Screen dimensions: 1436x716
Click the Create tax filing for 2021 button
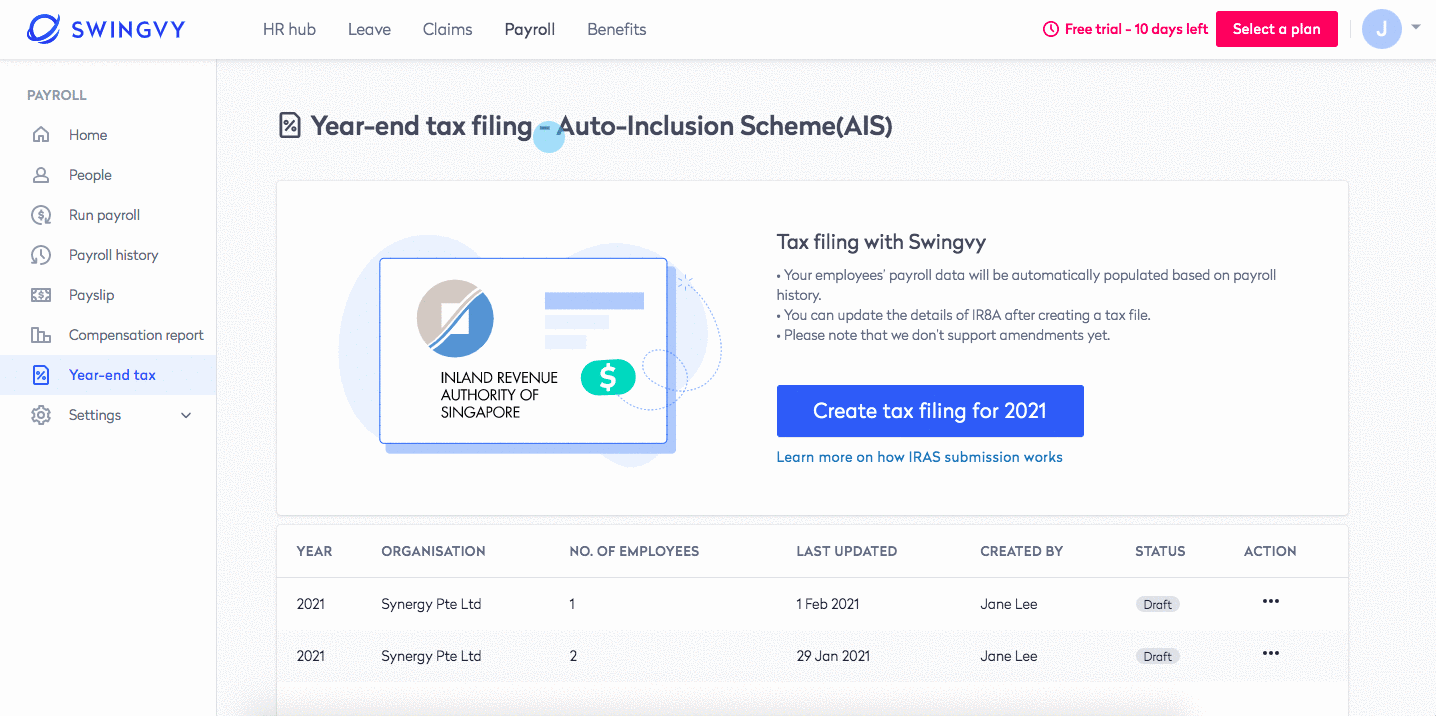tap(930, 410)
